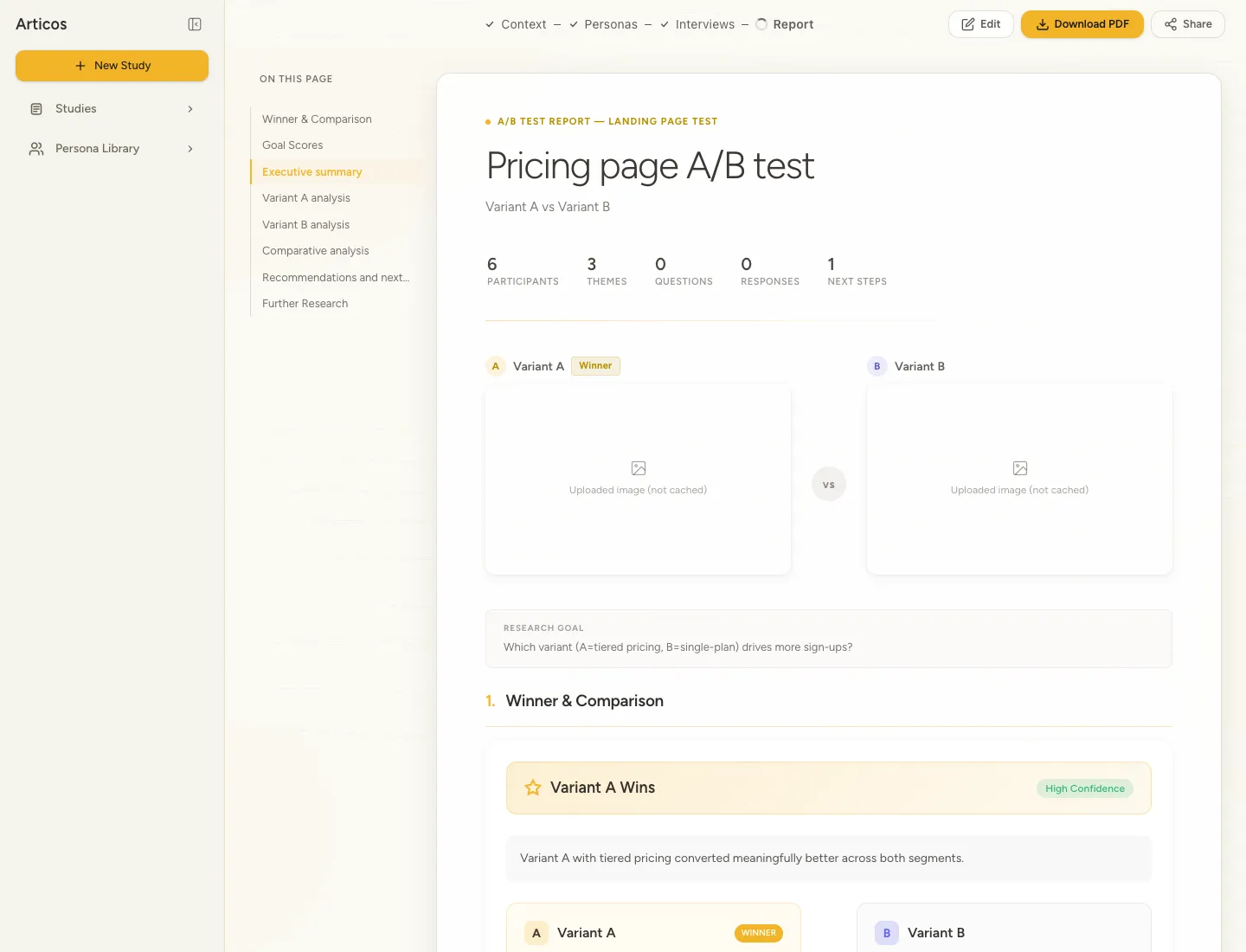
Task: Click the Research Goal question text
Action: [678, 647]
